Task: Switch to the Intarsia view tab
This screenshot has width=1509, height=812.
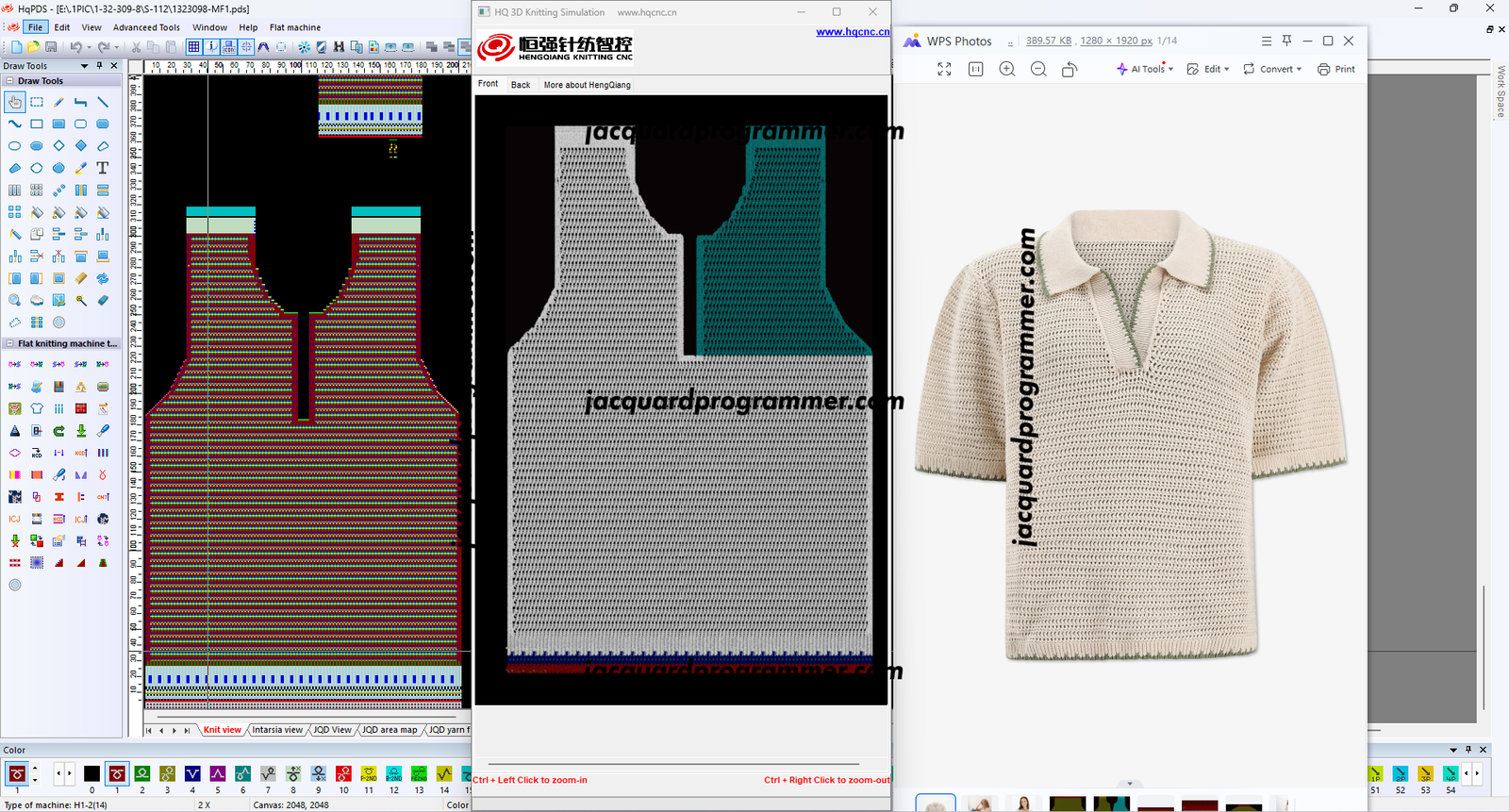Action: (x=277, y=730)
